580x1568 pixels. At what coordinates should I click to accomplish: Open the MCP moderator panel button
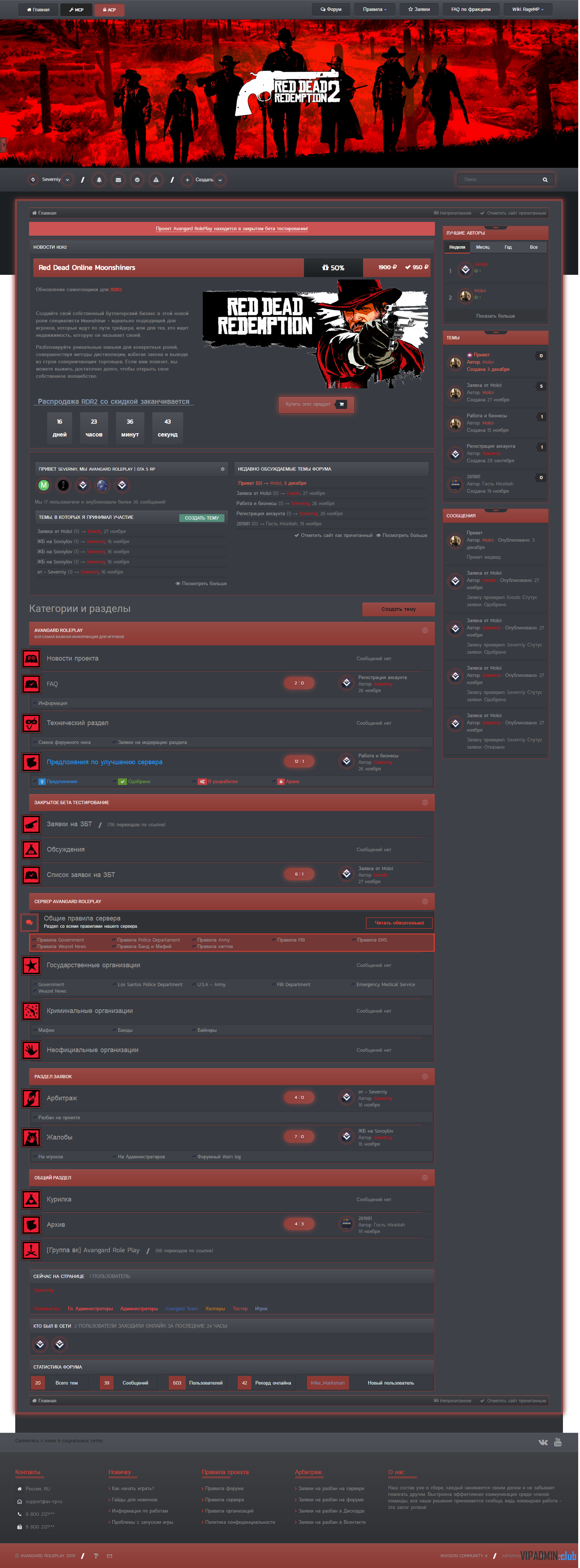point(77,10)
